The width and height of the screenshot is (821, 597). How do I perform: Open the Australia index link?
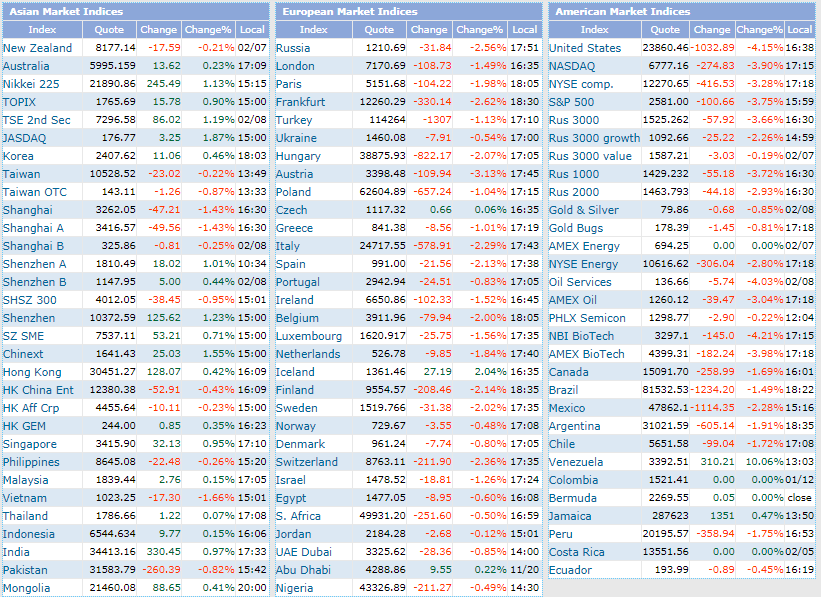26,67
